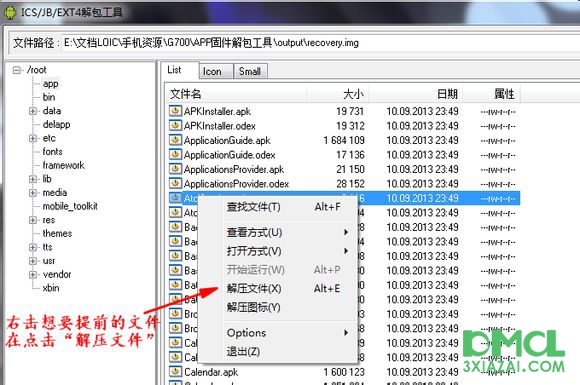This screenshot has height=385, width=580.
Task: Select the mobile_toolkit folder in the tree
Action: (x=70, y=206)
